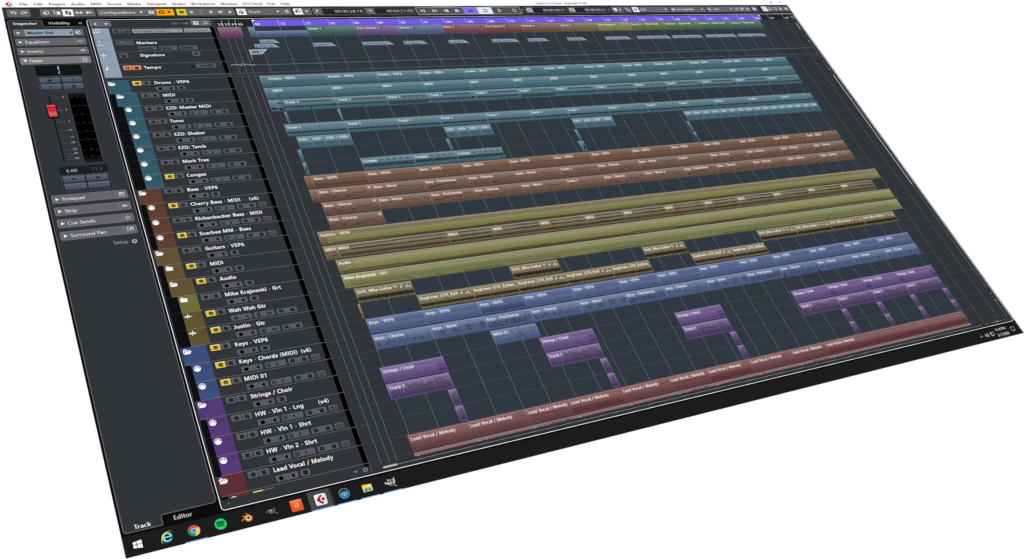Expand the Inserts inspector section
The height and width of the screenshot is (559, 1024).
coord(52,51)
